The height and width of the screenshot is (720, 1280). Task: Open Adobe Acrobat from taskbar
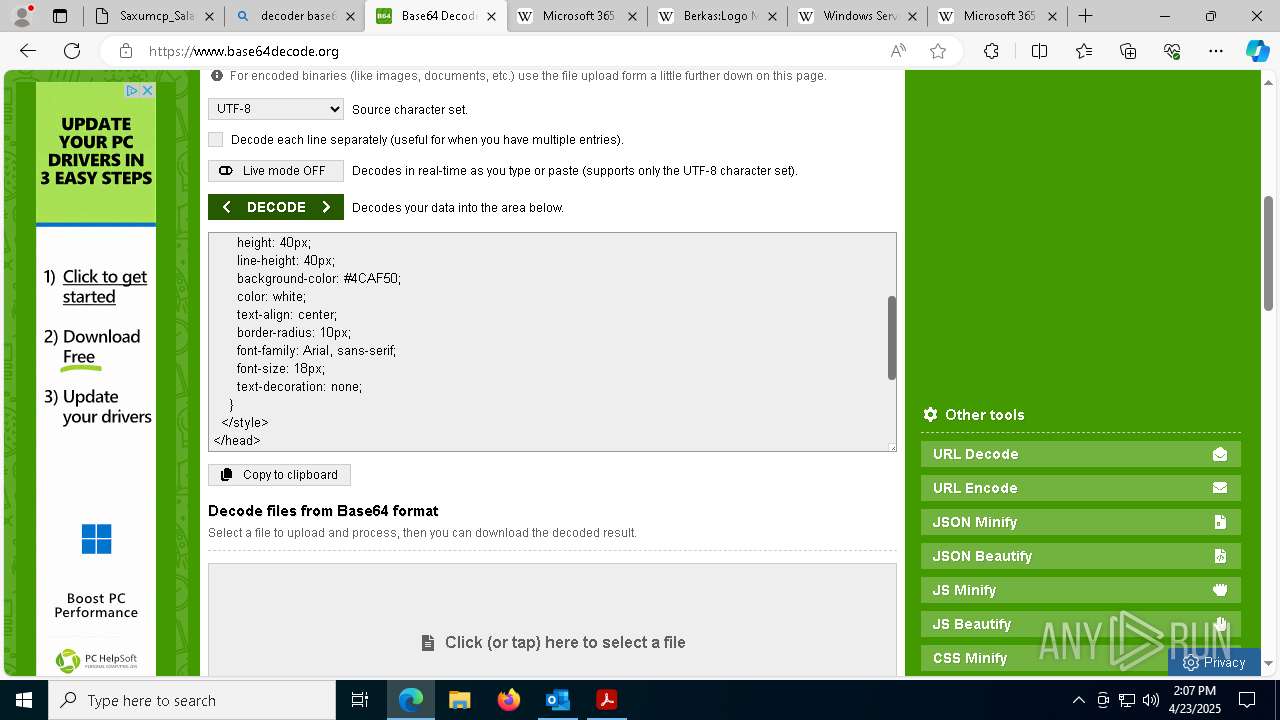606,700
